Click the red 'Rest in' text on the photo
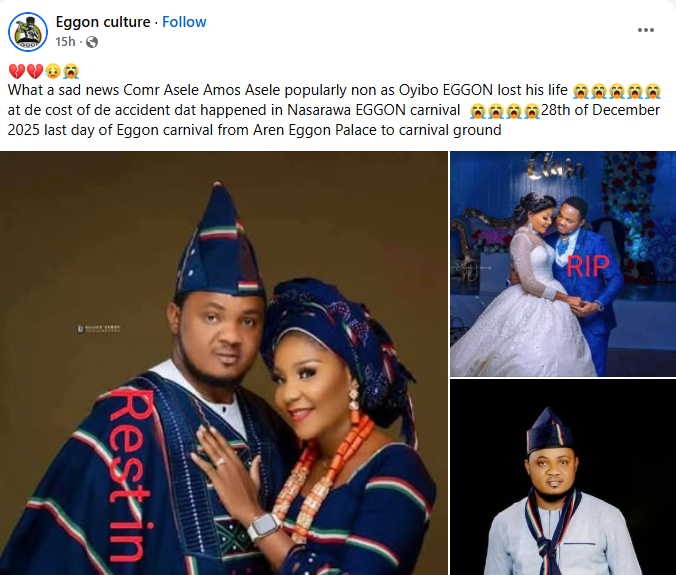Screen dimensions: 676x575 pyautogui.click(x=129, y=475)
